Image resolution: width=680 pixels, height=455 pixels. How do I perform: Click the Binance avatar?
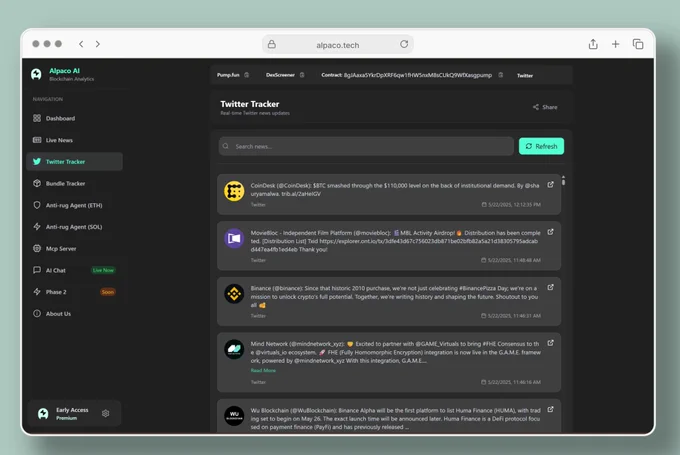(234, 294)
